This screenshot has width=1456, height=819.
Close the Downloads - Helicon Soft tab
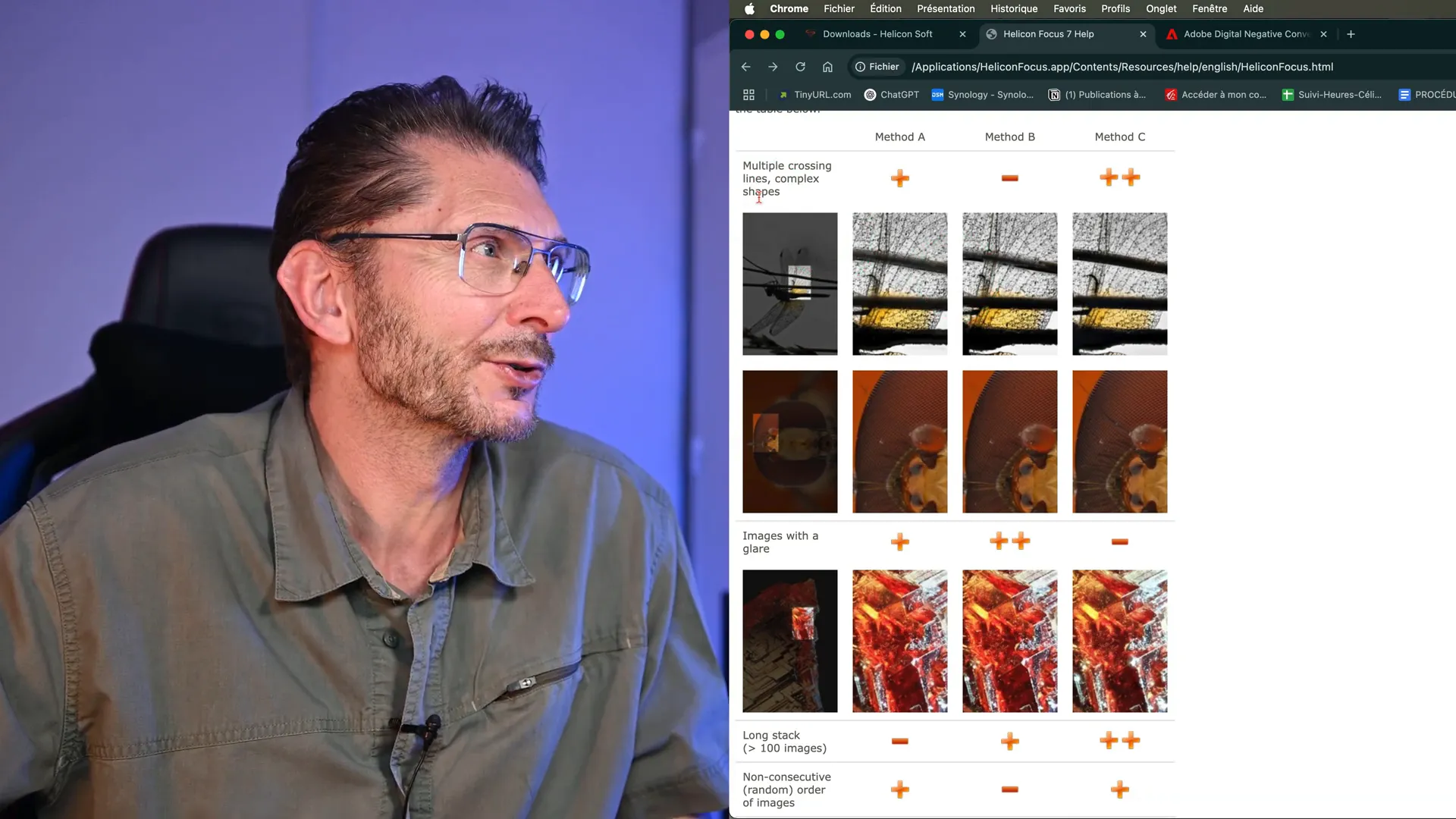962,34
